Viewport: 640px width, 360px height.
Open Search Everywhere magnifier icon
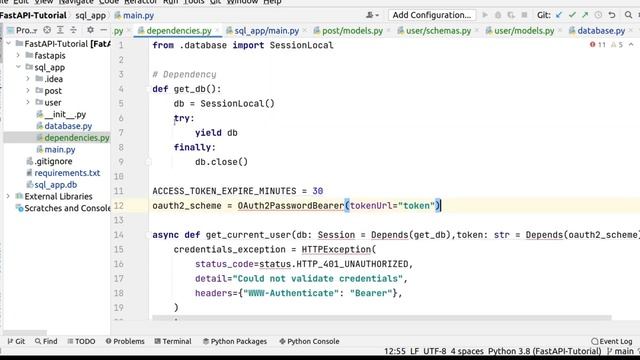[x=629, y=15]
